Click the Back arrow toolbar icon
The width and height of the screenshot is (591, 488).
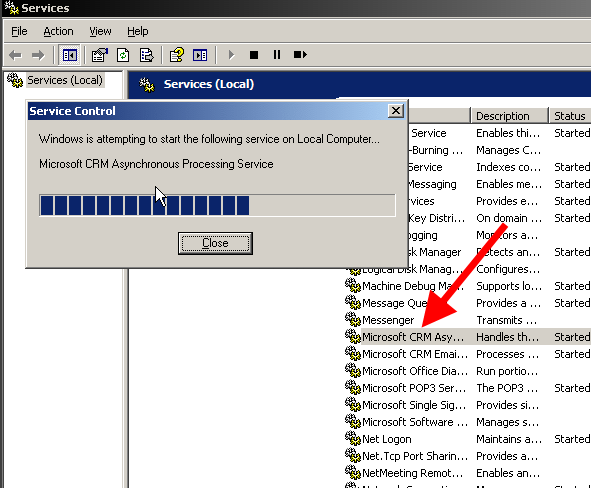(15, 55)
